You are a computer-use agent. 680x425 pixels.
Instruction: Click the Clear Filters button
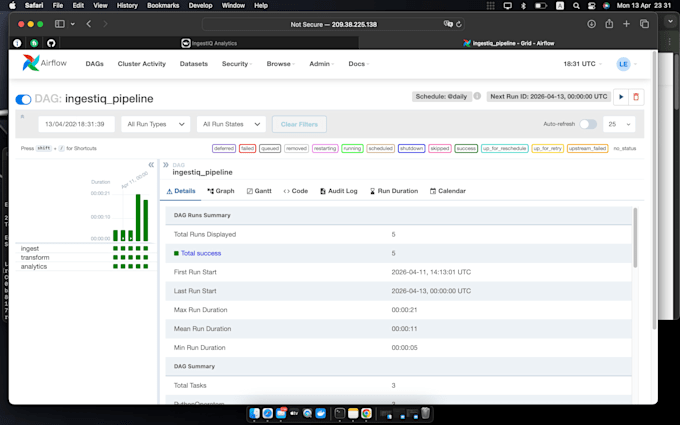coord(299,124)
